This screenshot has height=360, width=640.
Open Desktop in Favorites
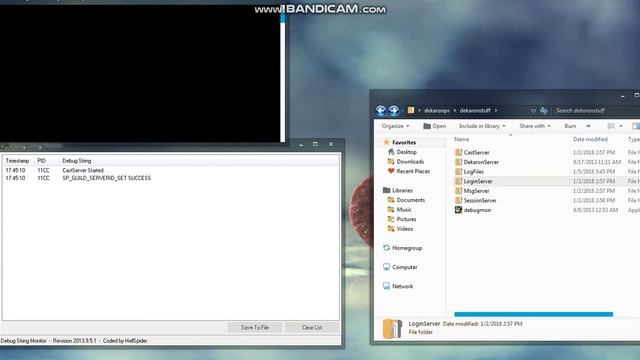407,152
